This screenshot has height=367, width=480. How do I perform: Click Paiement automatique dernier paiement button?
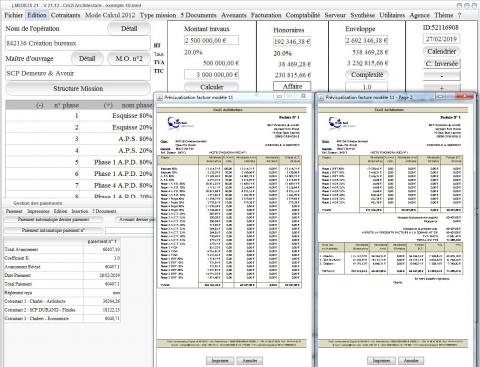coord(53,220)
